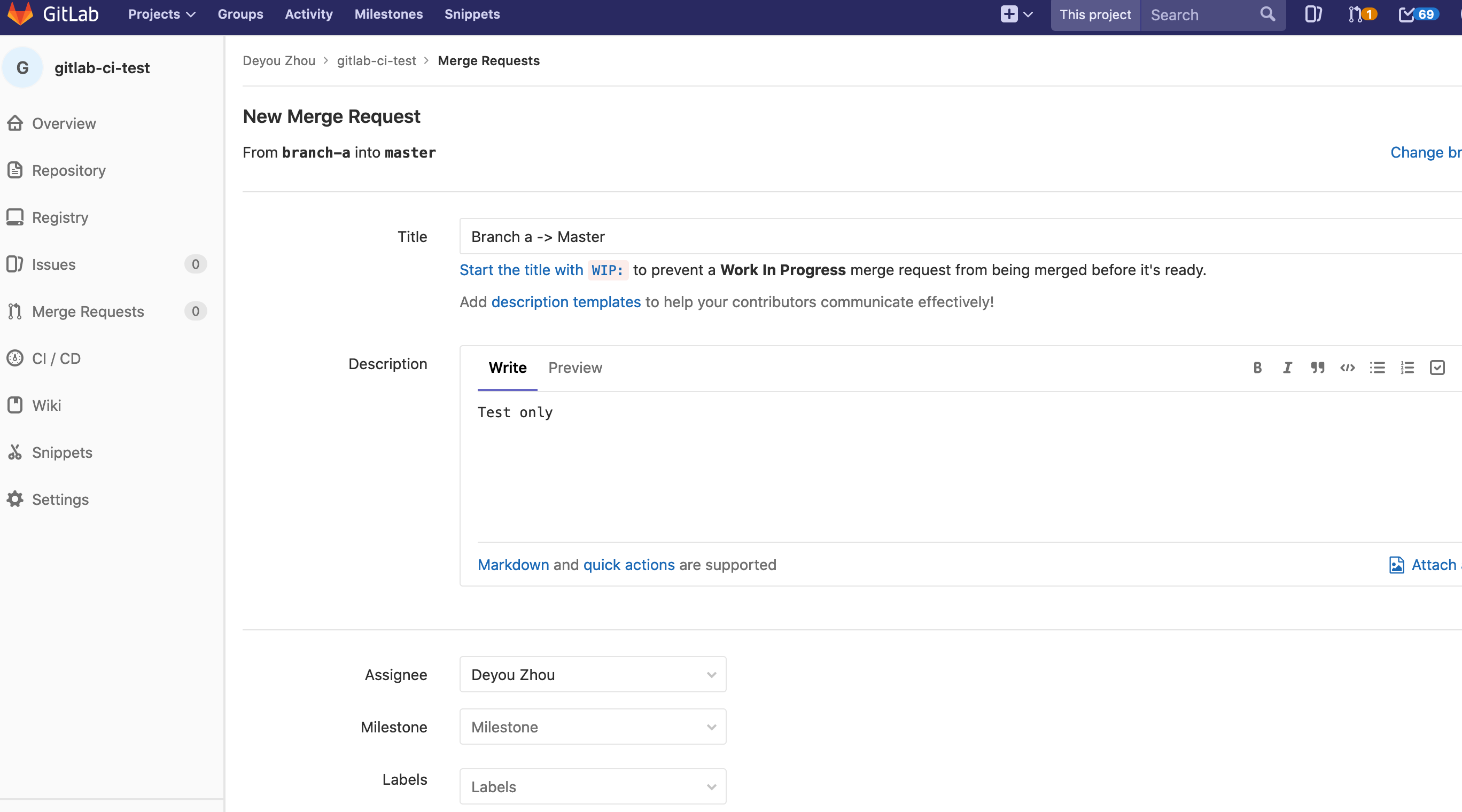Image resolution: width=1462 pixels, height=812 pixels.
Task: Add a task list checkbox item
Action: [x=1437, y=368]
